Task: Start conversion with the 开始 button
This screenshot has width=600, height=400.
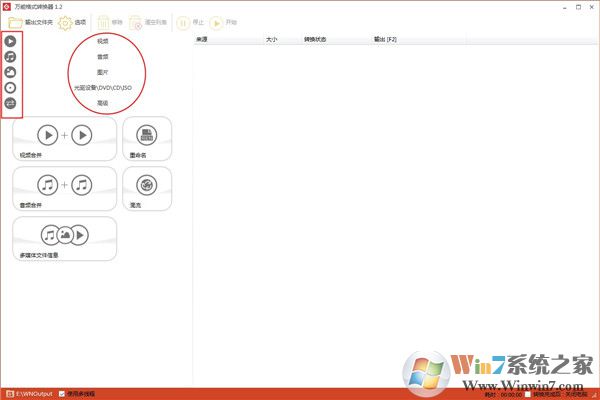Action: click(223, 23)
